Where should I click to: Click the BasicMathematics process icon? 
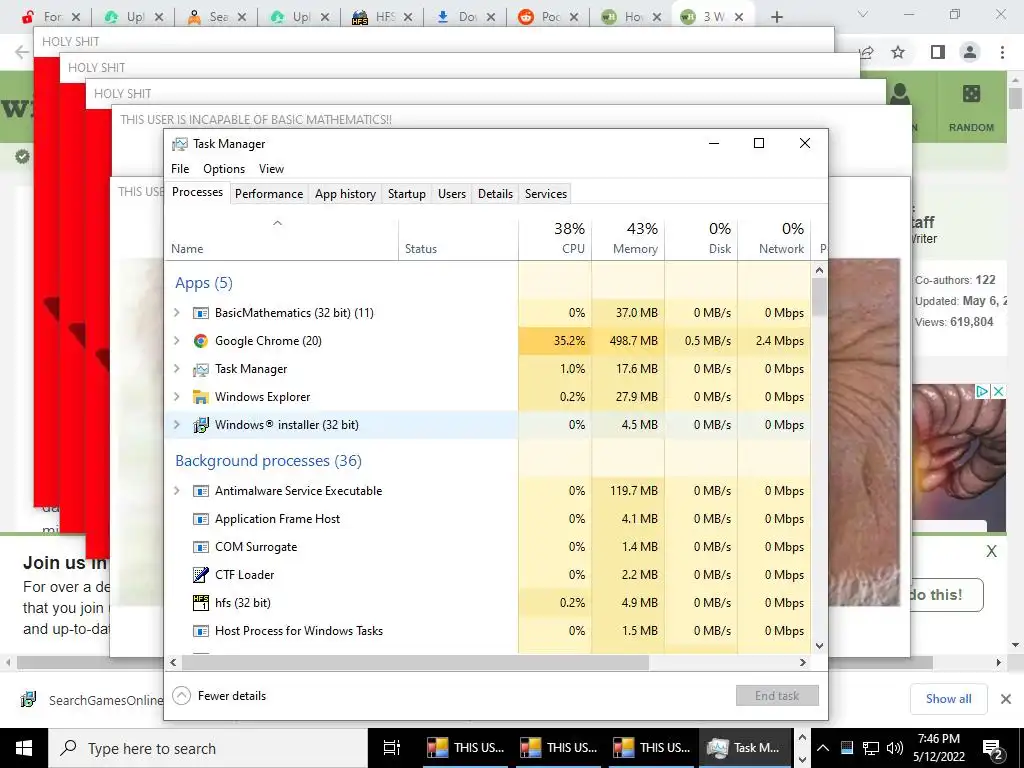[x=200, y=313]
